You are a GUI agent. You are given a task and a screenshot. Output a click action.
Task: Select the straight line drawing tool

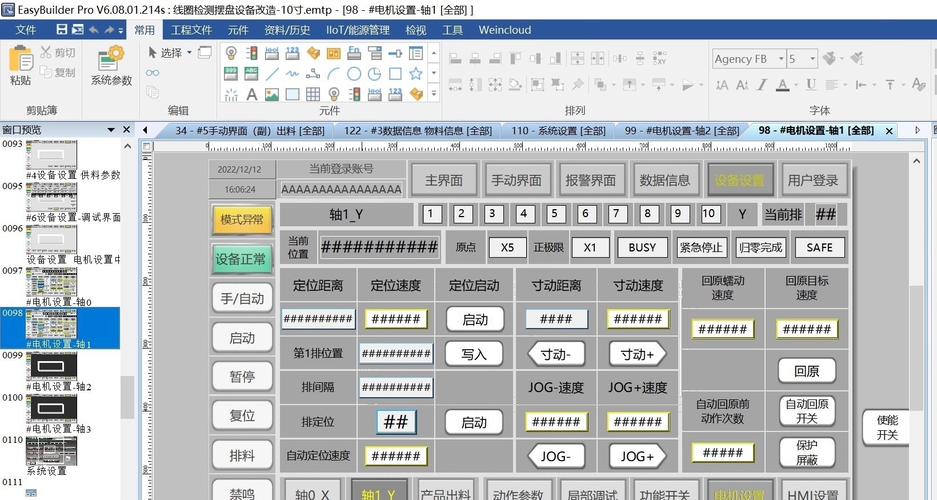pyautogui.click(x=272, y=73)
